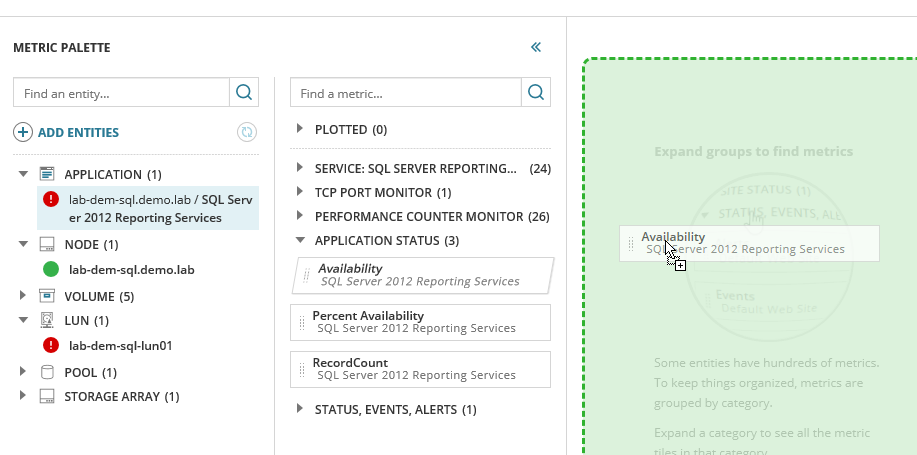Click the Find an entity search field

(121, 93)
